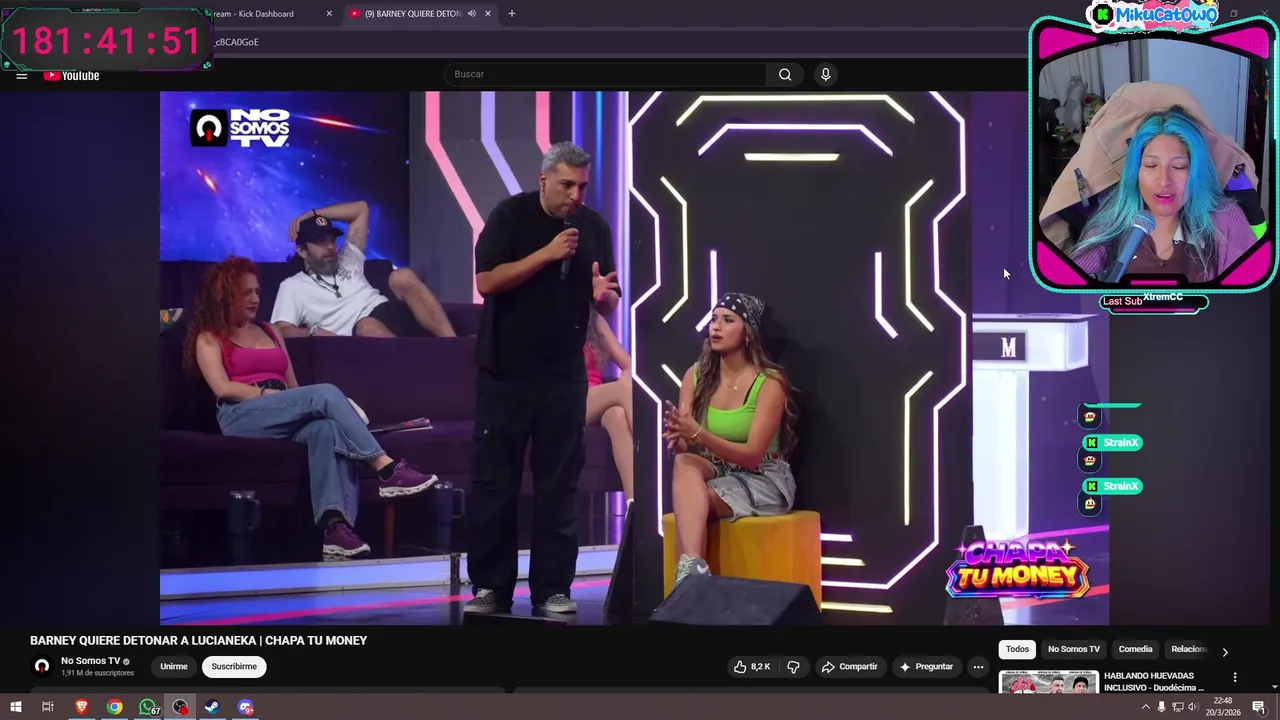Open the Windows notification center
1280x720 pixels.
(1259, 707)
